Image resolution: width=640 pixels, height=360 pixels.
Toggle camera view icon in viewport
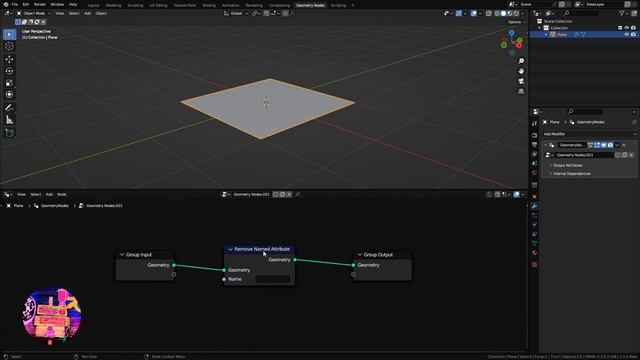tap(521, 81)
